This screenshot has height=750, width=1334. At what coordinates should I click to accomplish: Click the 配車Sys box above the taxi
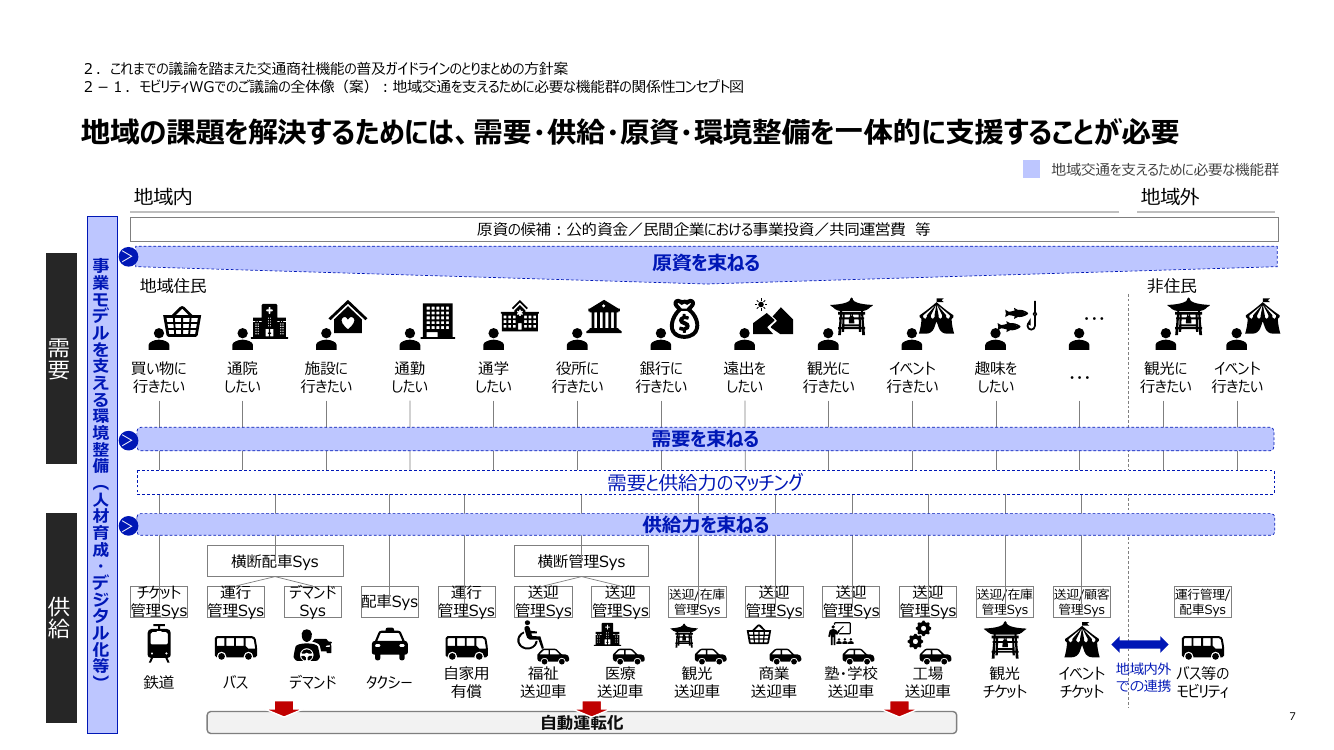(389, 602)
